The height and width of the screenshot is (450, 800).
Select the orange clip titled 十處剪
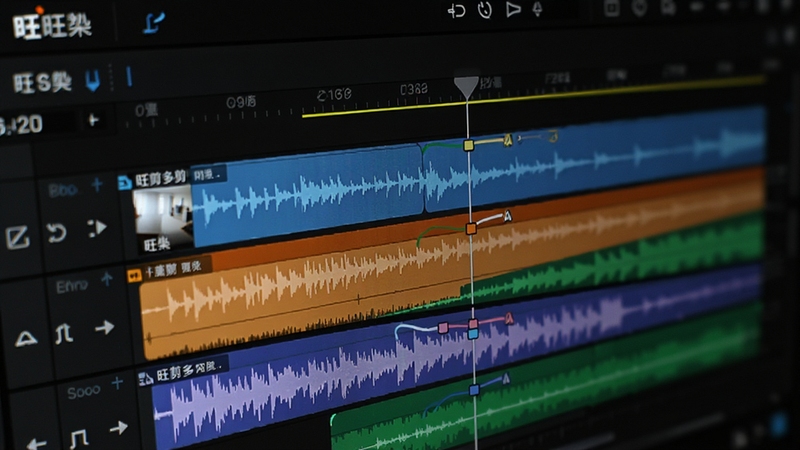173,269
